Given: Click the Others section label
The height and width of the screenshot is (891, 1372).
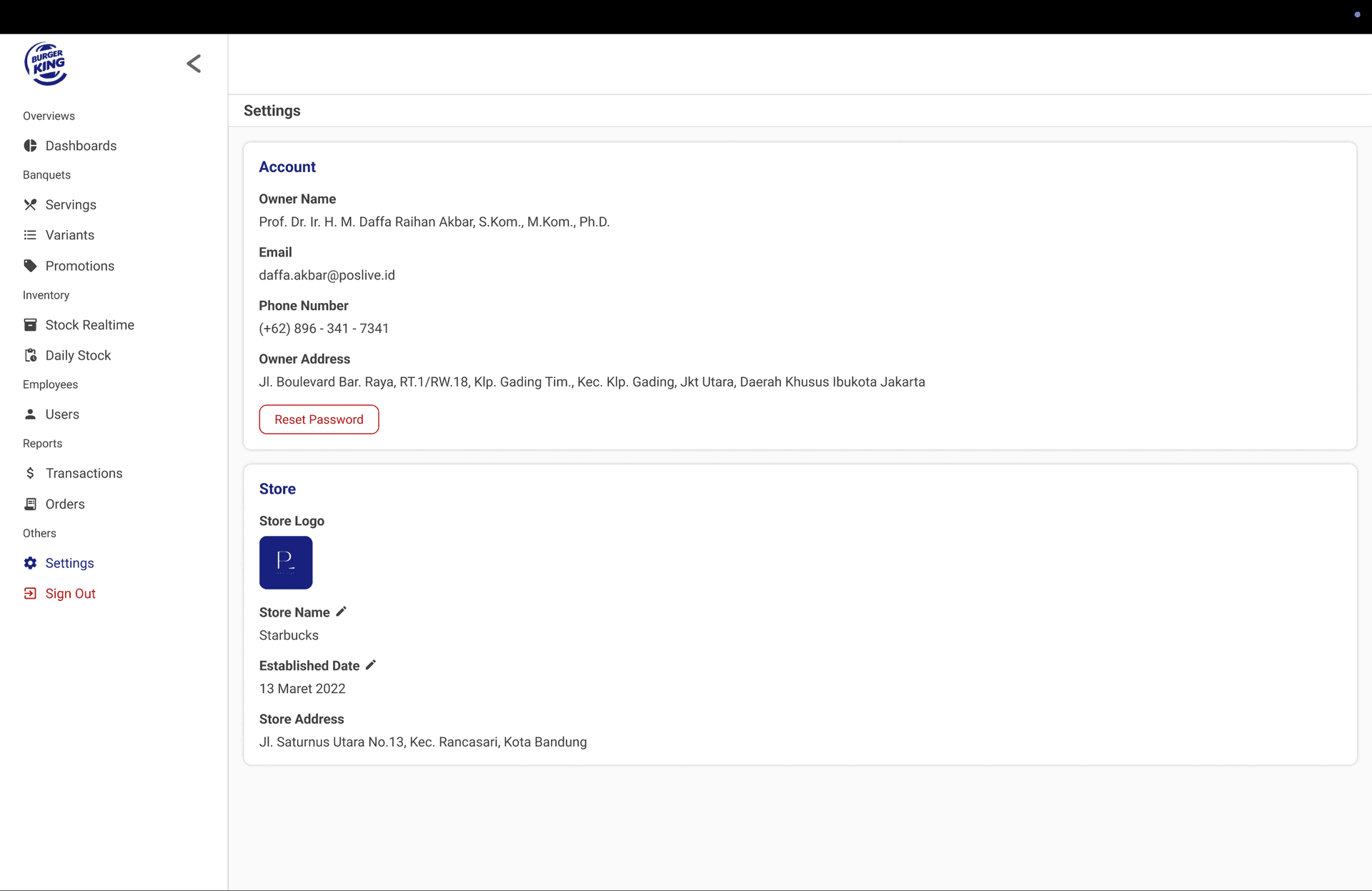Looking at the screenshot, I should pyautogui.click(x=39, y=534).
